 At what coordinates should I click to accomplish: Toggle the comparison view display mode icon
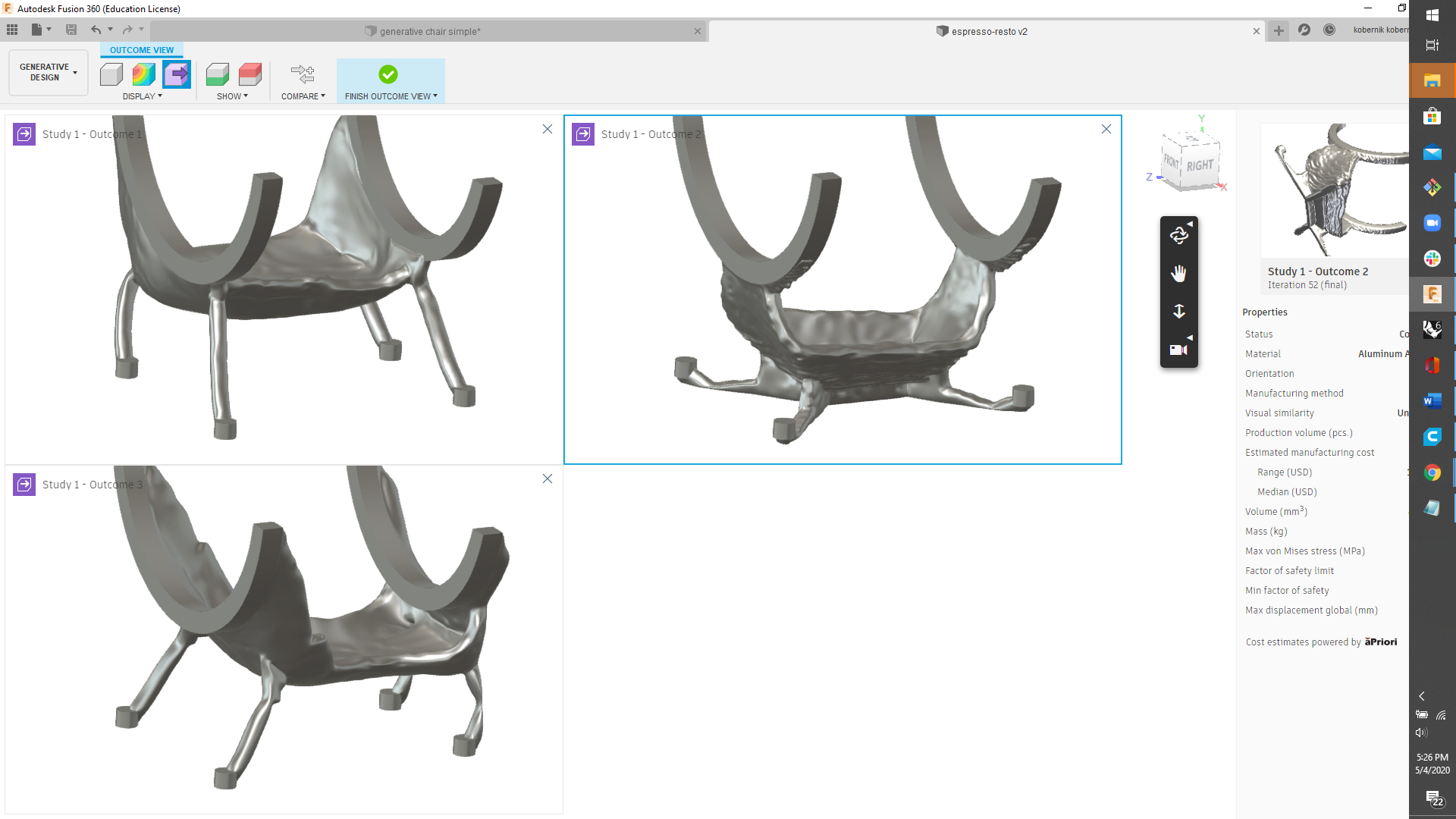pyautogui.click(x=177, y=74)
